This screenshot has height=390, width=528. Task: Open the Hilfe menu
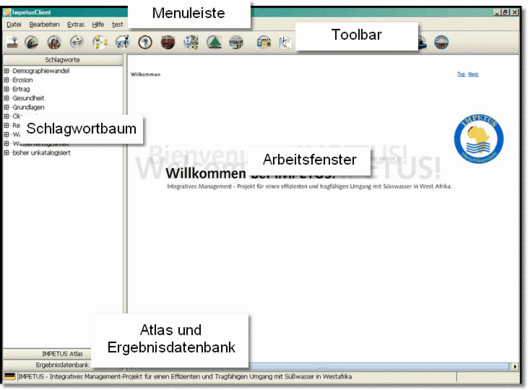pos(98,25)
